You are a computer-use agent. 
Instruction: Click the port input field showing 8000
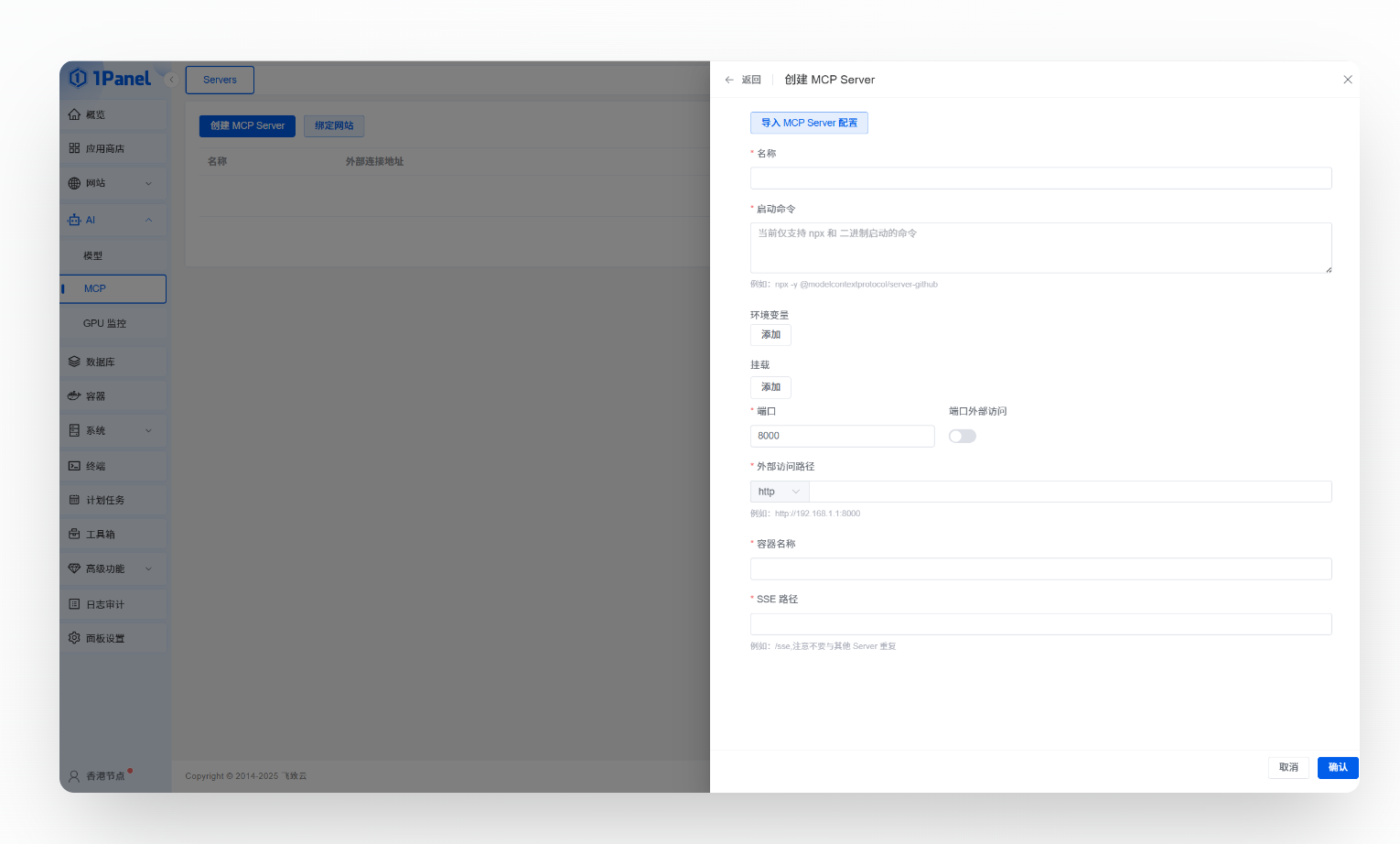tap(842, 437)
